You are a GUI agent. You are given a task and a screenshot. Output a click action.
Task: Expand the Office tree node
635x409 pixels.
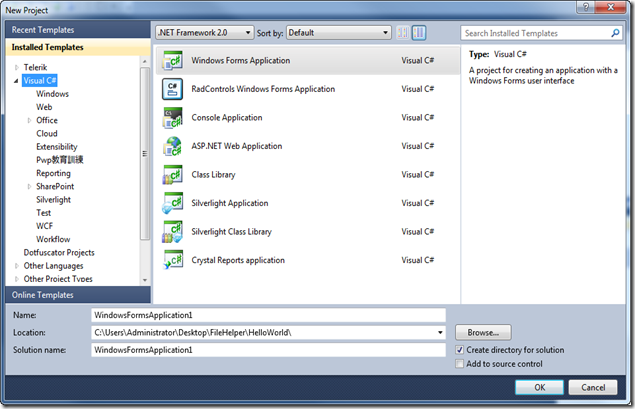[x=29, y=121]
